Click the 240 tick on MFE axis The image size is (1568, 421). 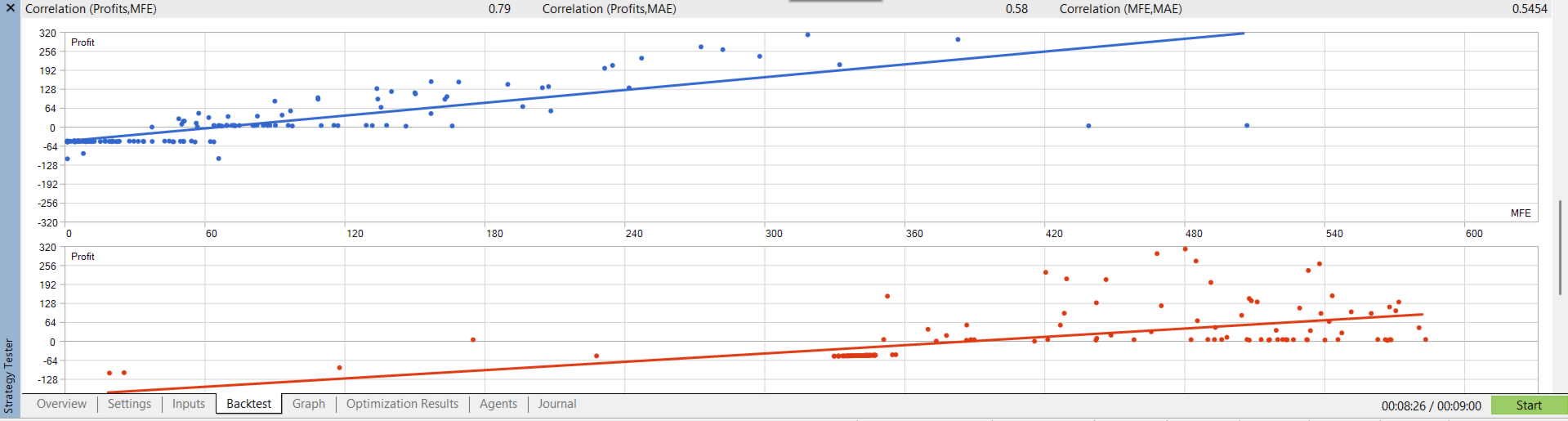(634, 234)
